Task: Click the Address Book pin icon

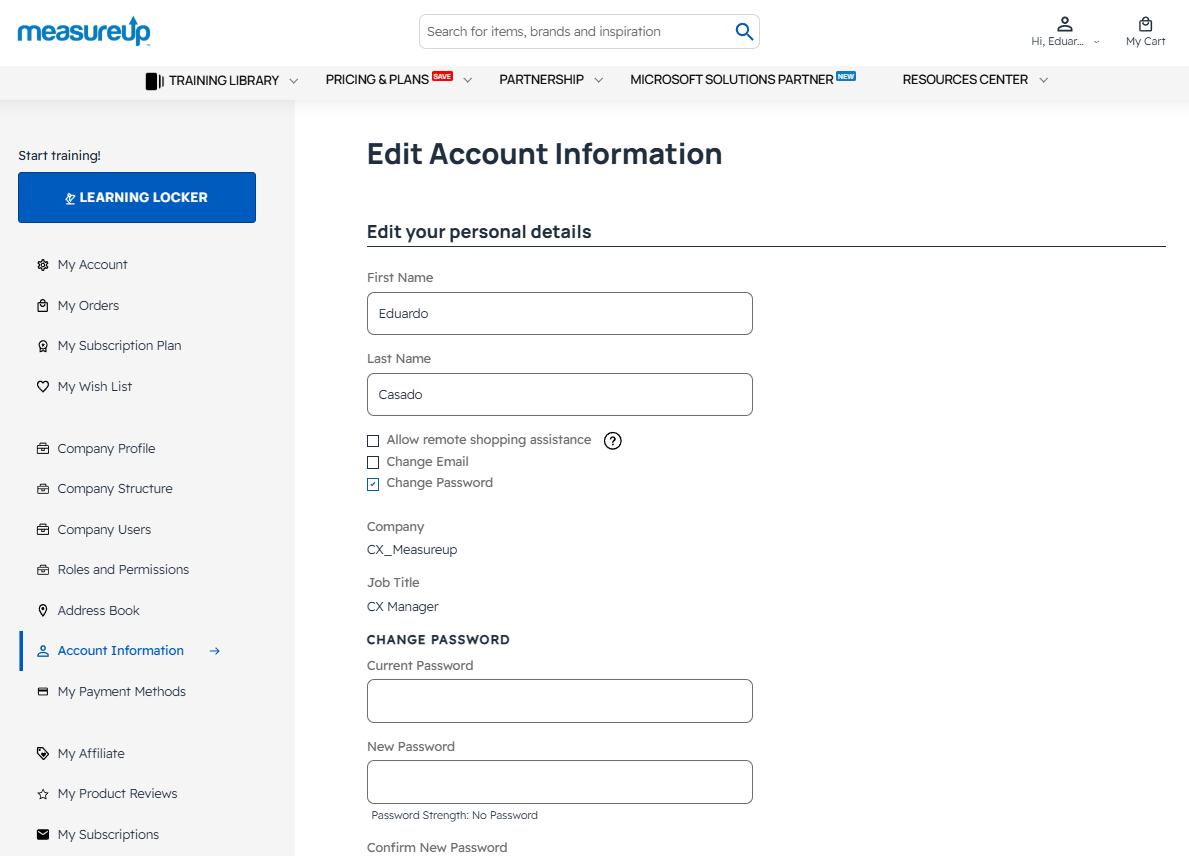Action: 43,610
